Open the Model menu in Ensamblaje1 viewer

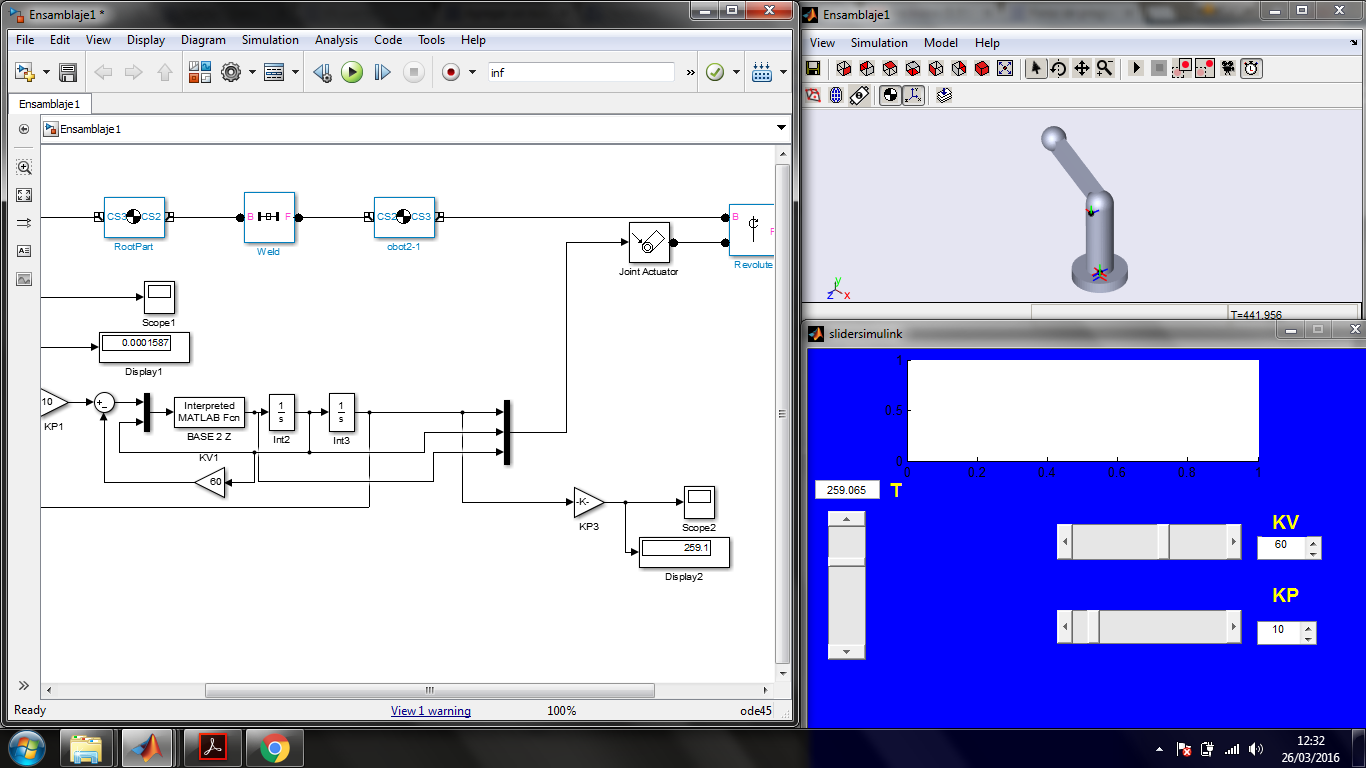941,43
